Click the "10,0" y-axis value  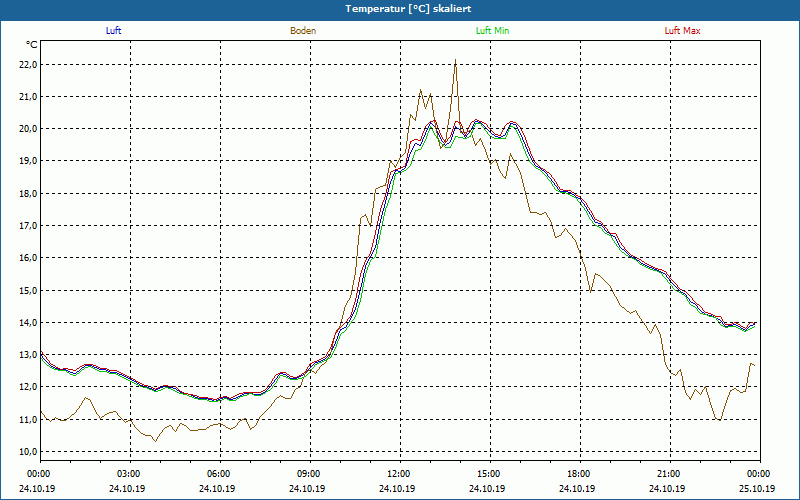coord(29,452)
